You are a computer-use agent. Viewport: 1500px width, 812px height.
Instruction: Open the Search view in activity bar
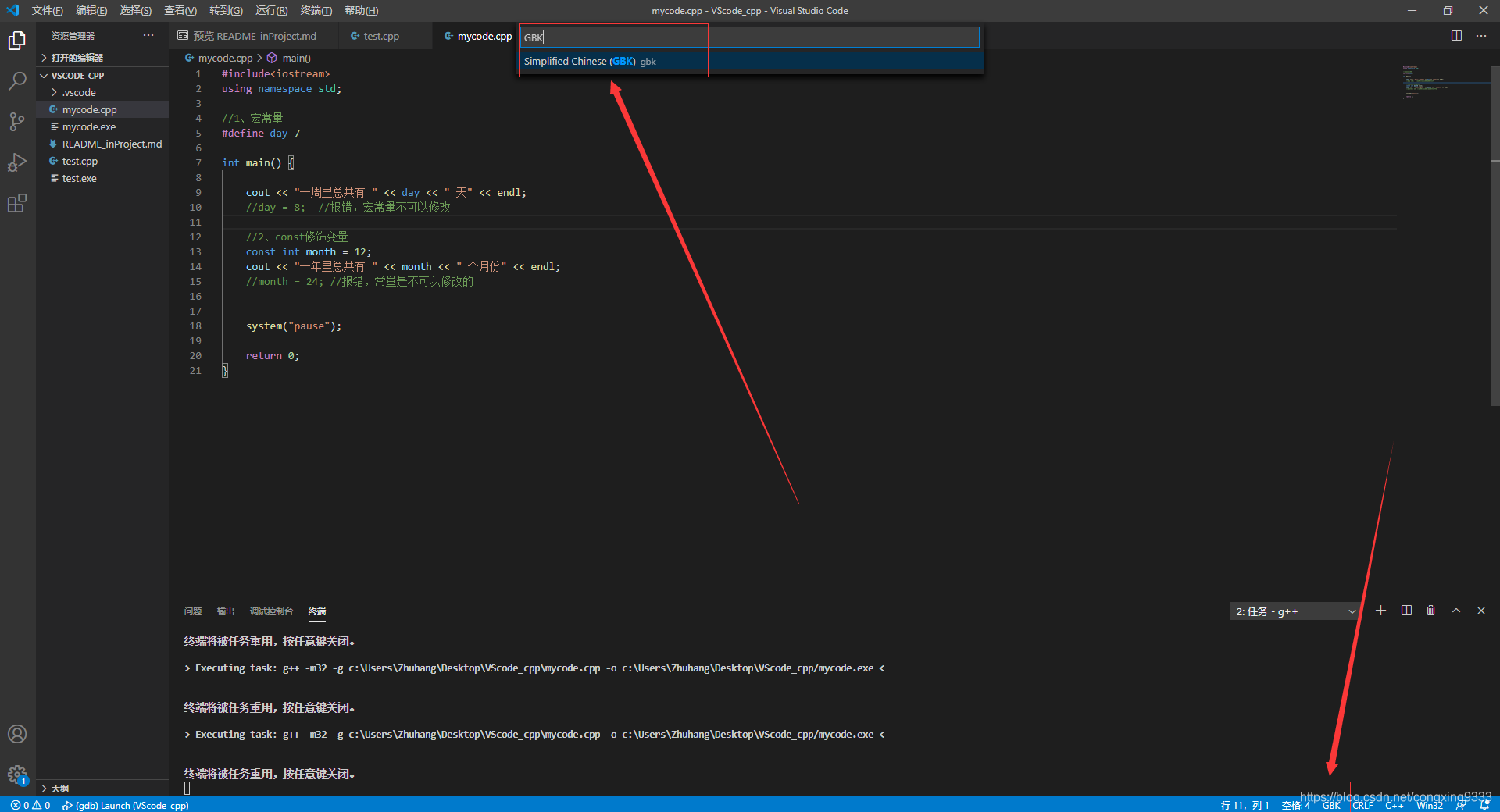[17, 81]
